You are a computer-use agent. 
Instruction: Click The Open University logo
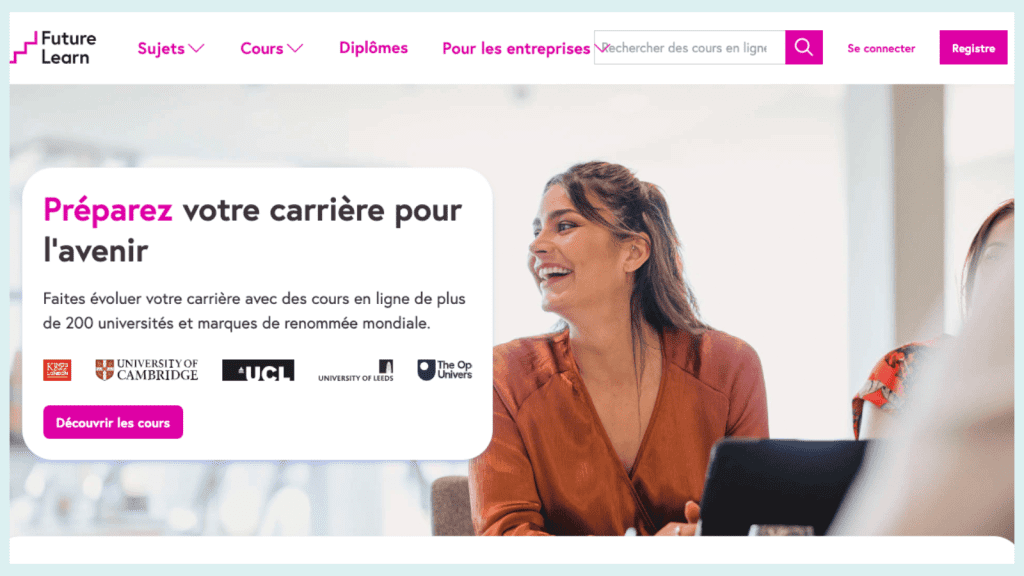click(x=445, y=370)
